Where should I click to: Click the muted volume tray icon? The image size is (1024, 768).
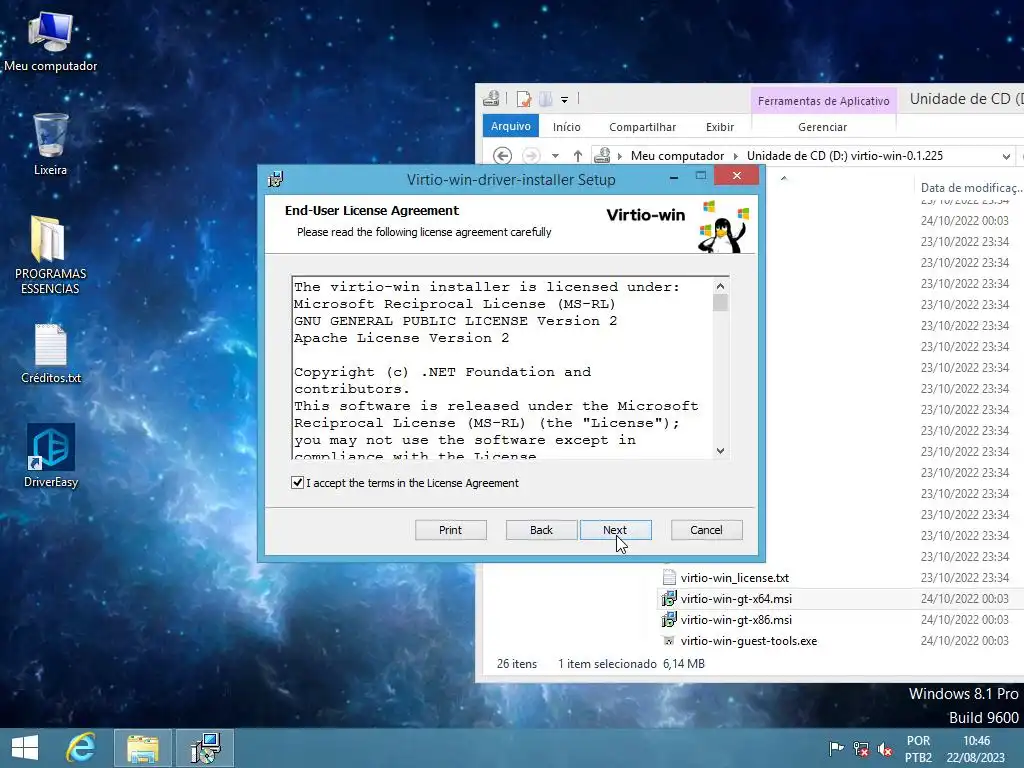885,748
